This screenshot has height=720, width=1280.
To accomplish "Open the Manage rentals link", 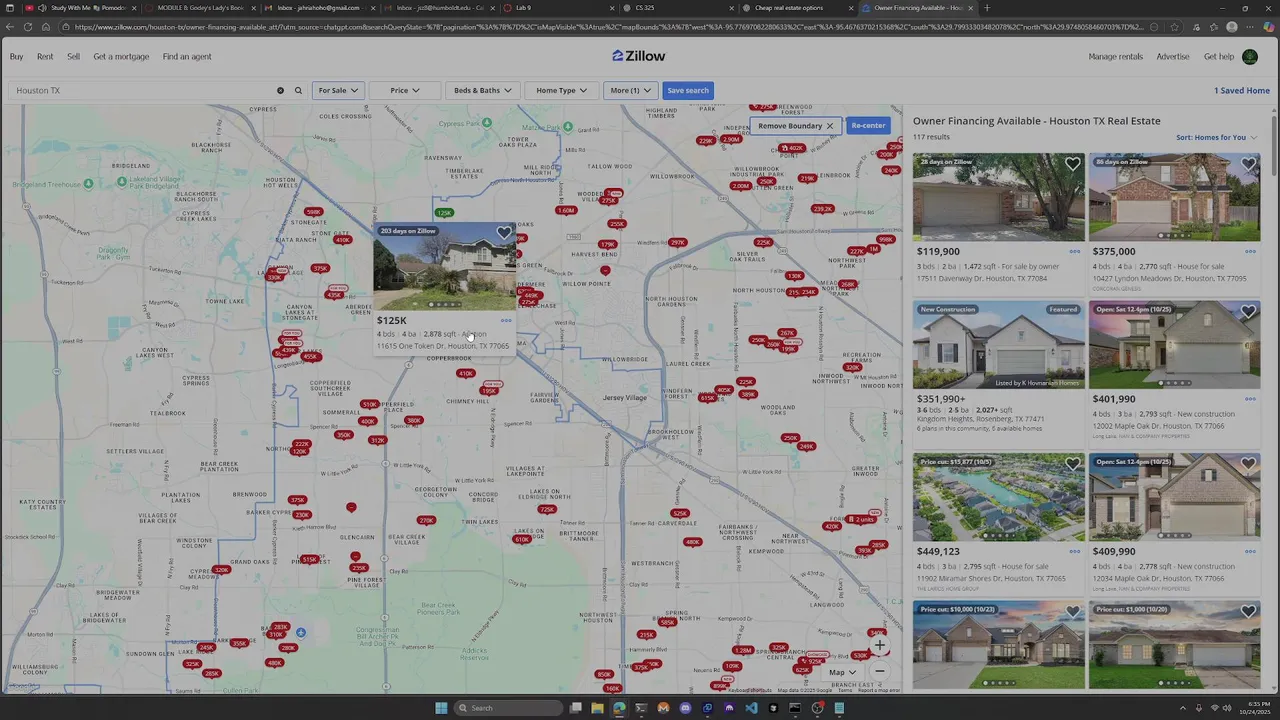I will click(x=1115, y=56).
